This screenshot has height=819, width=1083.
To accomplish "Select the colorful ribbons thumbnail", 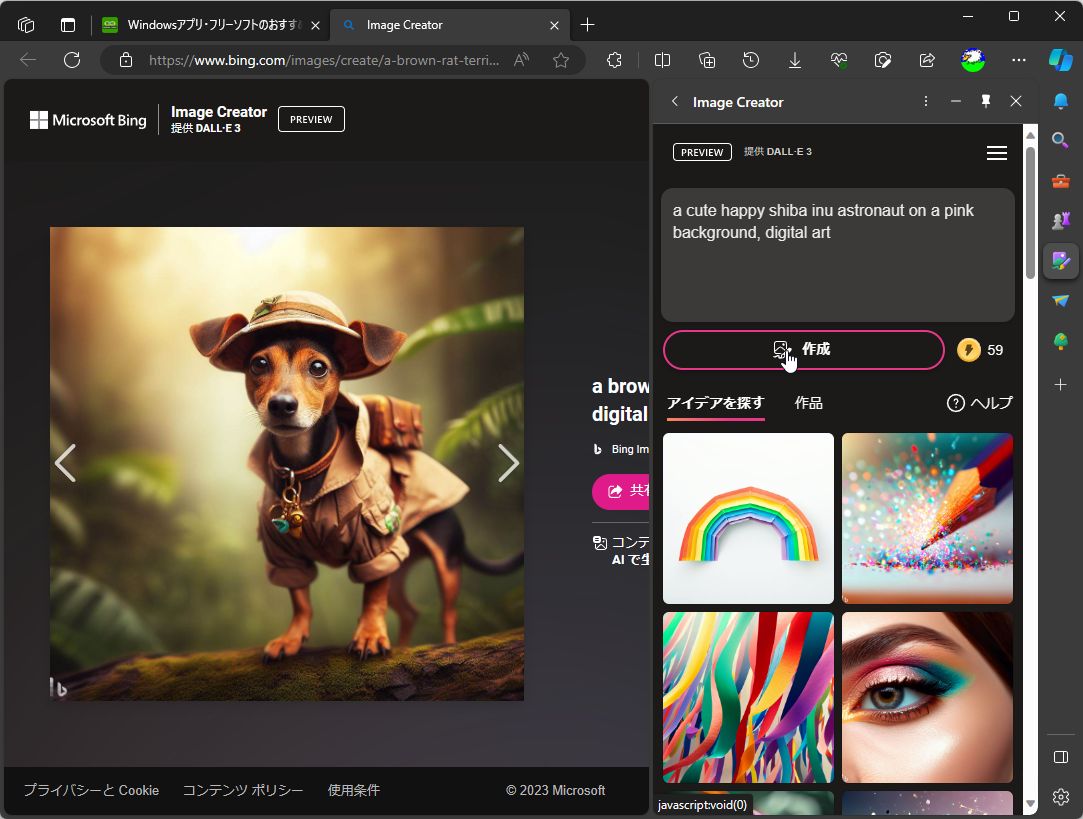I will (x=748, y=697).
